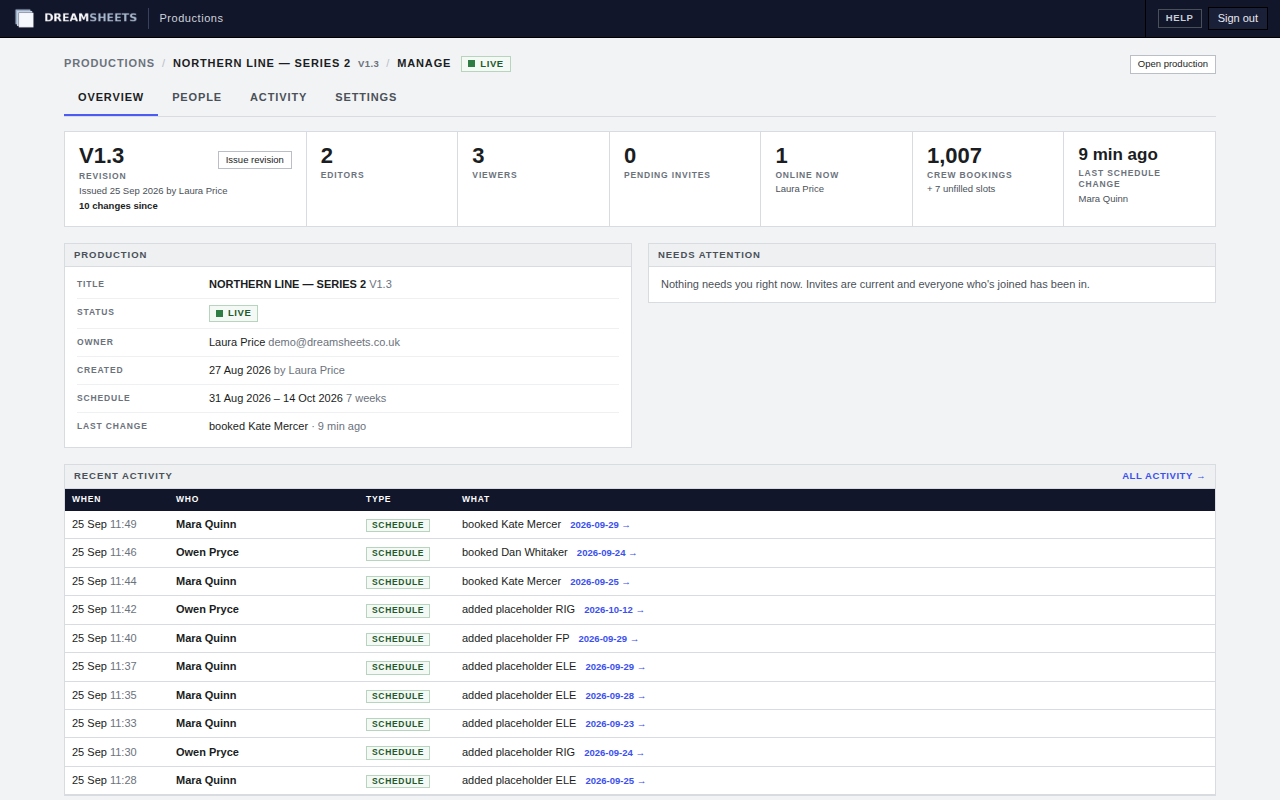Image resolution: width=1280 pixels, height=800 pixels.
Task: Click the Open production button
Action: tap(1173, 64)
